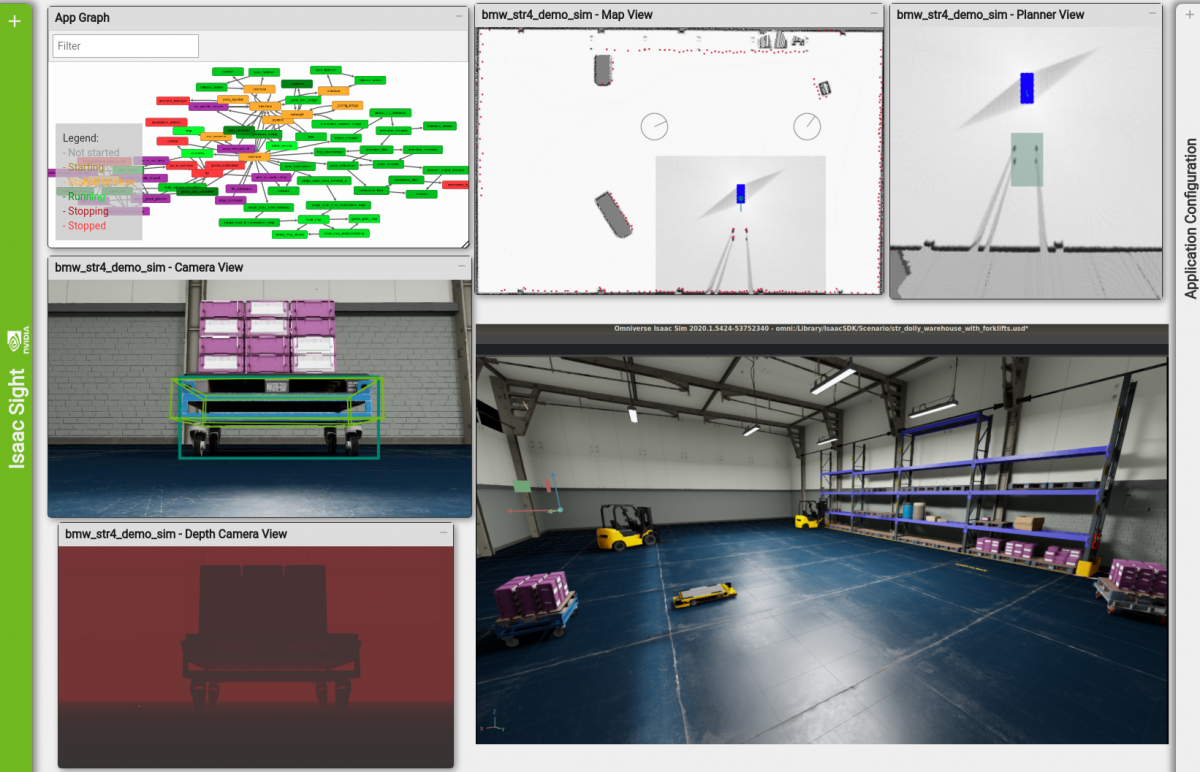Click the depth image in Depth Camera View

tap(256, 657)
